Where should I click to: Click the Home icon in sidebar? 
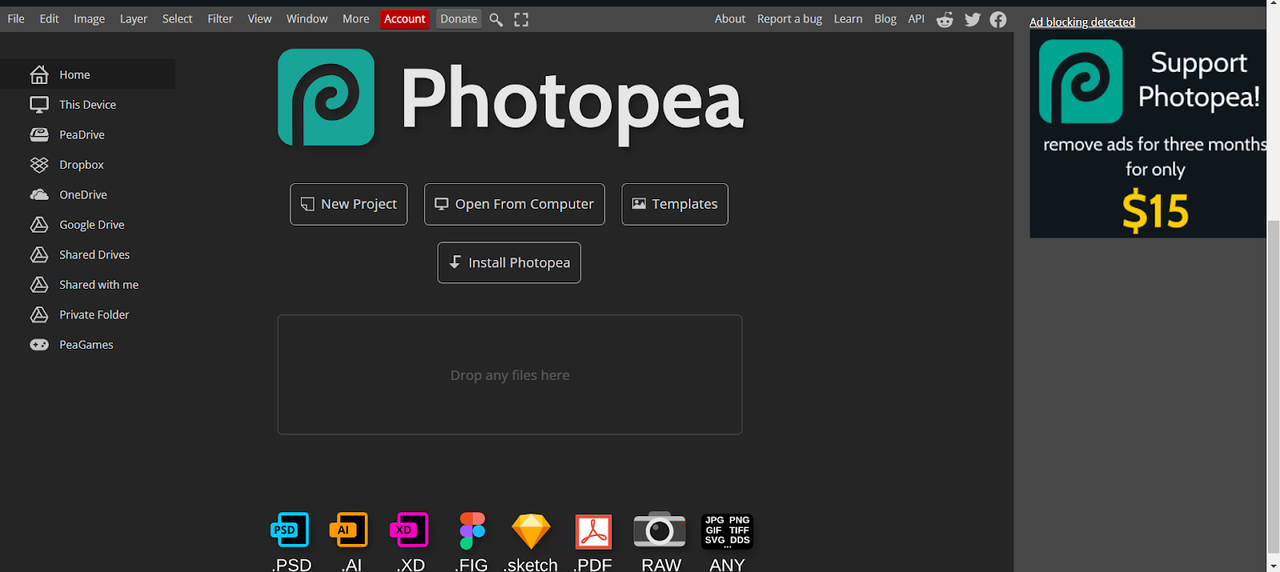pyautogui.click(x=39, y=74)
